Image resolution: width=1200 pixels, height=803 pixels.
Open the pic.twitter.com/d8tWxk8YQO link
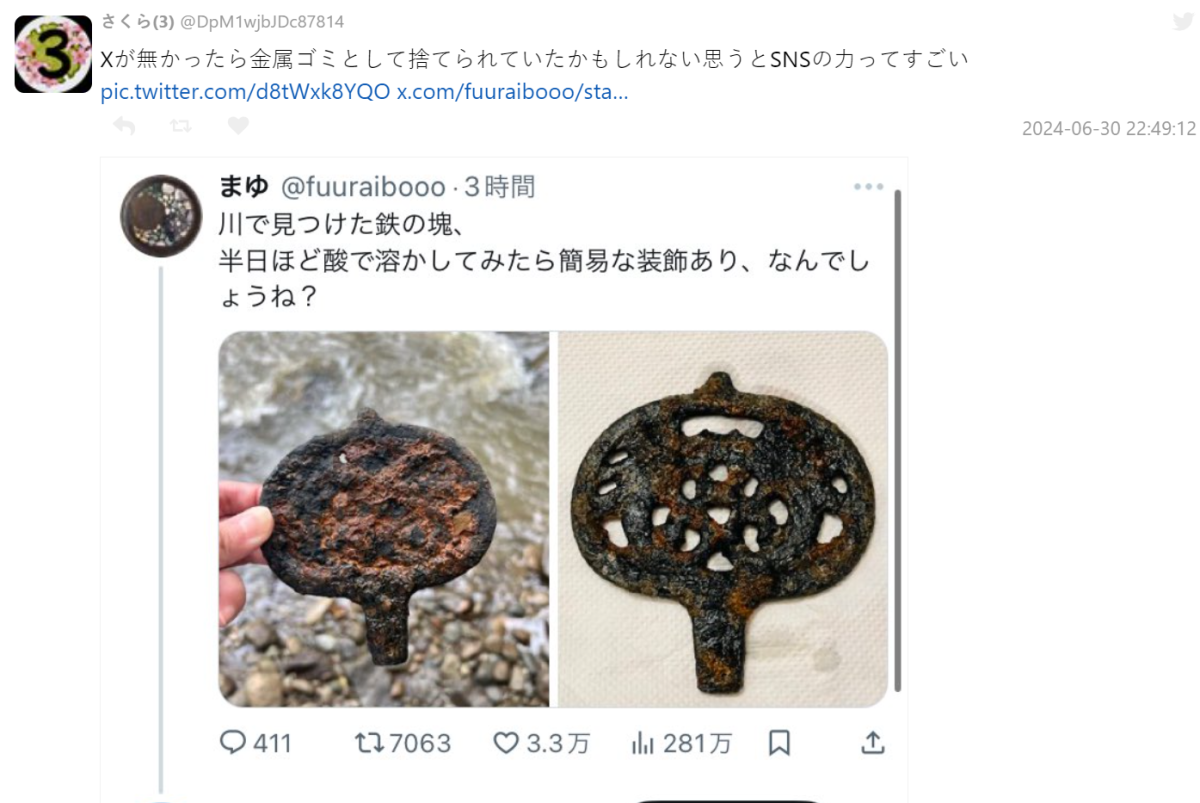click(x=246, y=92)
